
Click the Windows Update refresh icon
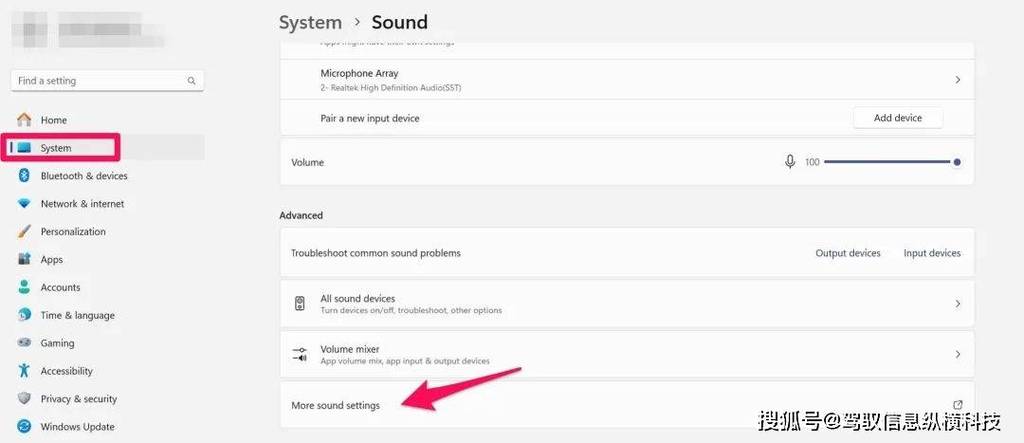[x=24, y=427]
